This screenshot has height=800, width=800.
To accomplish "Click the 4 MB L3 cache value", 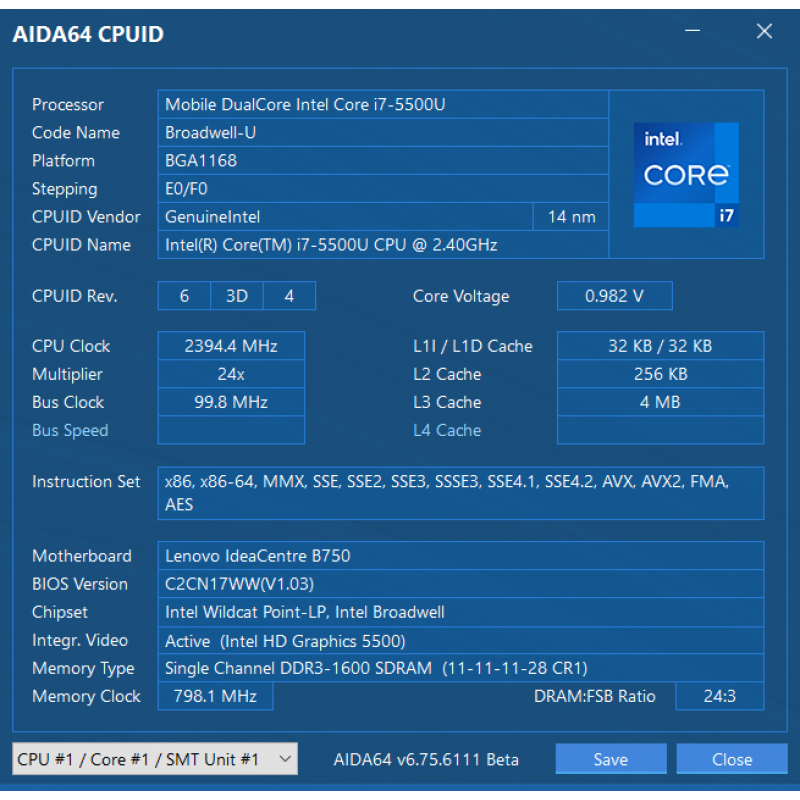I will click(x=660, y=402).
